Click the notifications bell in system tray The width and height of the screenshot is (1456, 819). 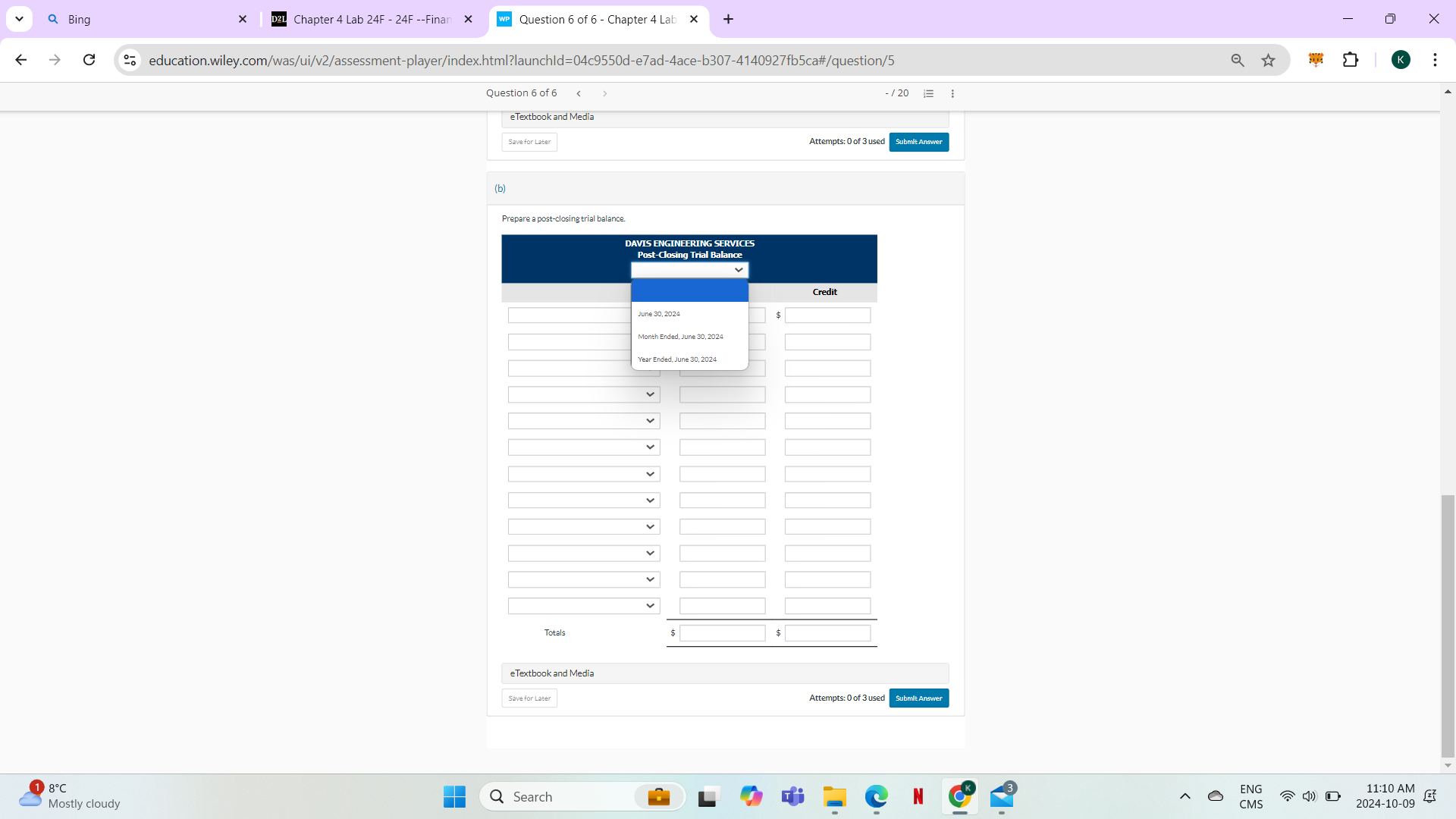tap(1430, 796)
